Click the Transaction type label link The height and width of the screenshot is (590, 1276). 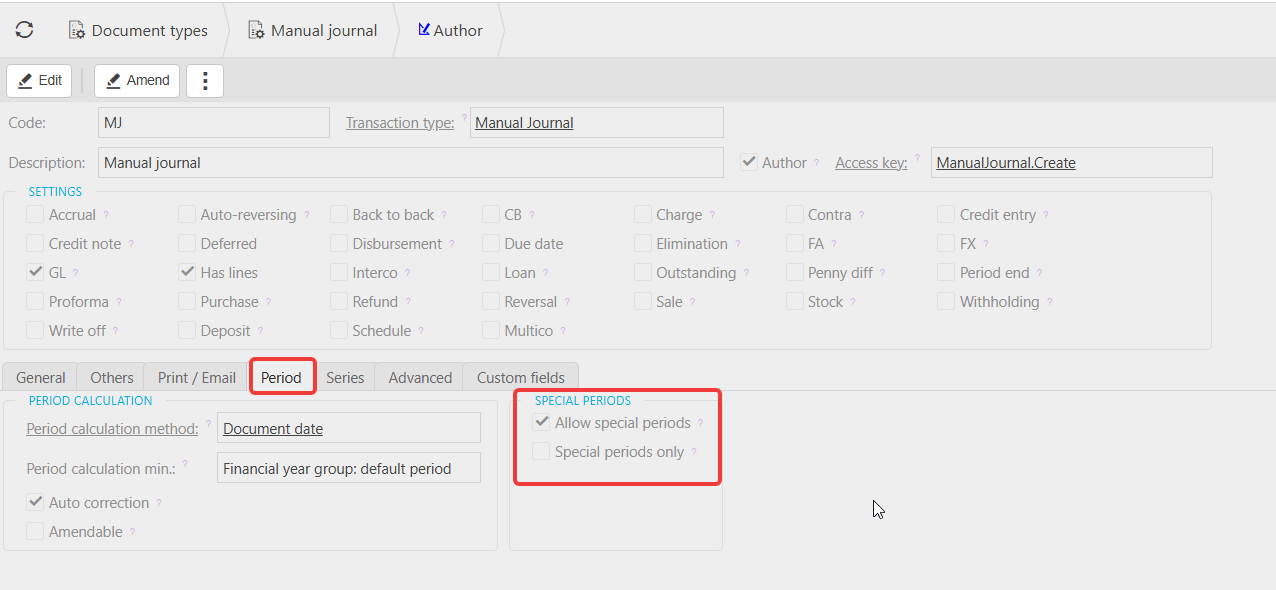[x=400, y=123]
